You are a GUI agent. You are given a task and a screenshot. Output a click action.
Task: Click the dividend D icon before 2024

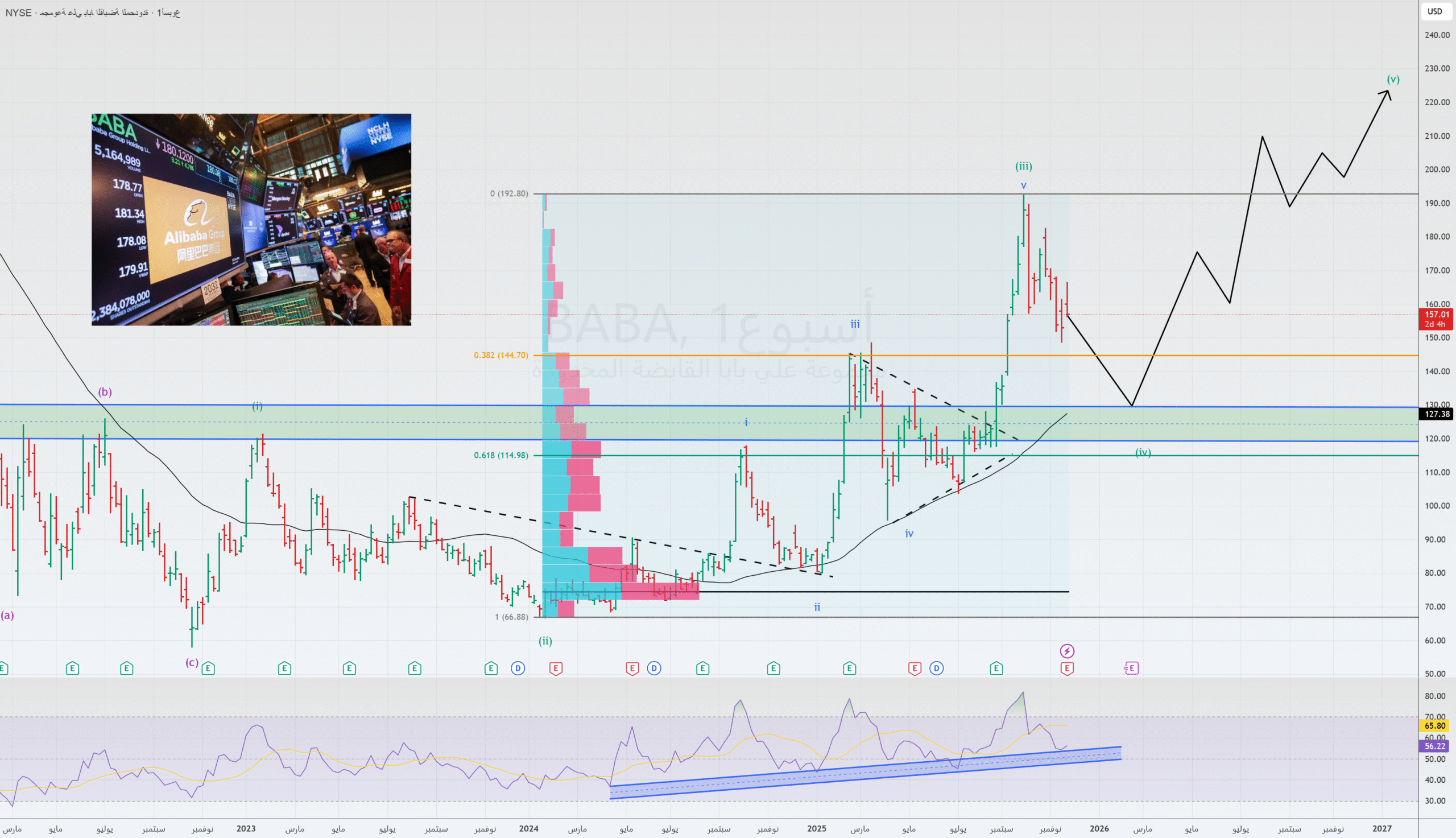point(518,668)
